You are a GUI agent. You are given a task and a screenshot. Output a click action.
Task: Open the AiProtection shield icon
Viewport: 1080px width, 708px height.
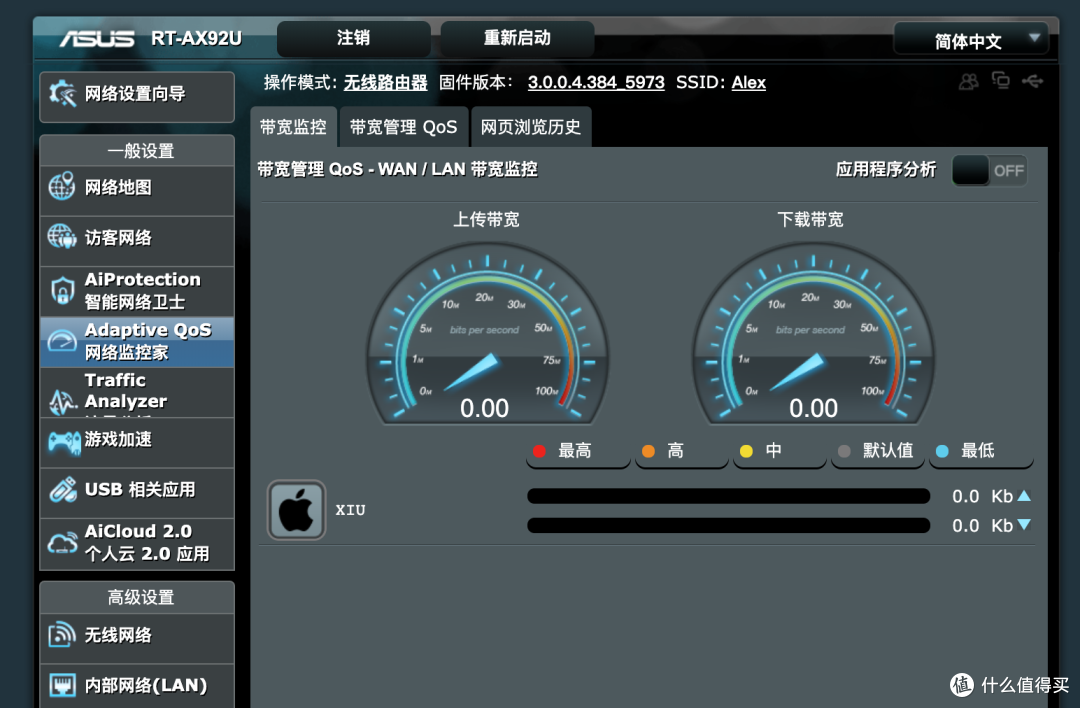[x=62, y=291]
